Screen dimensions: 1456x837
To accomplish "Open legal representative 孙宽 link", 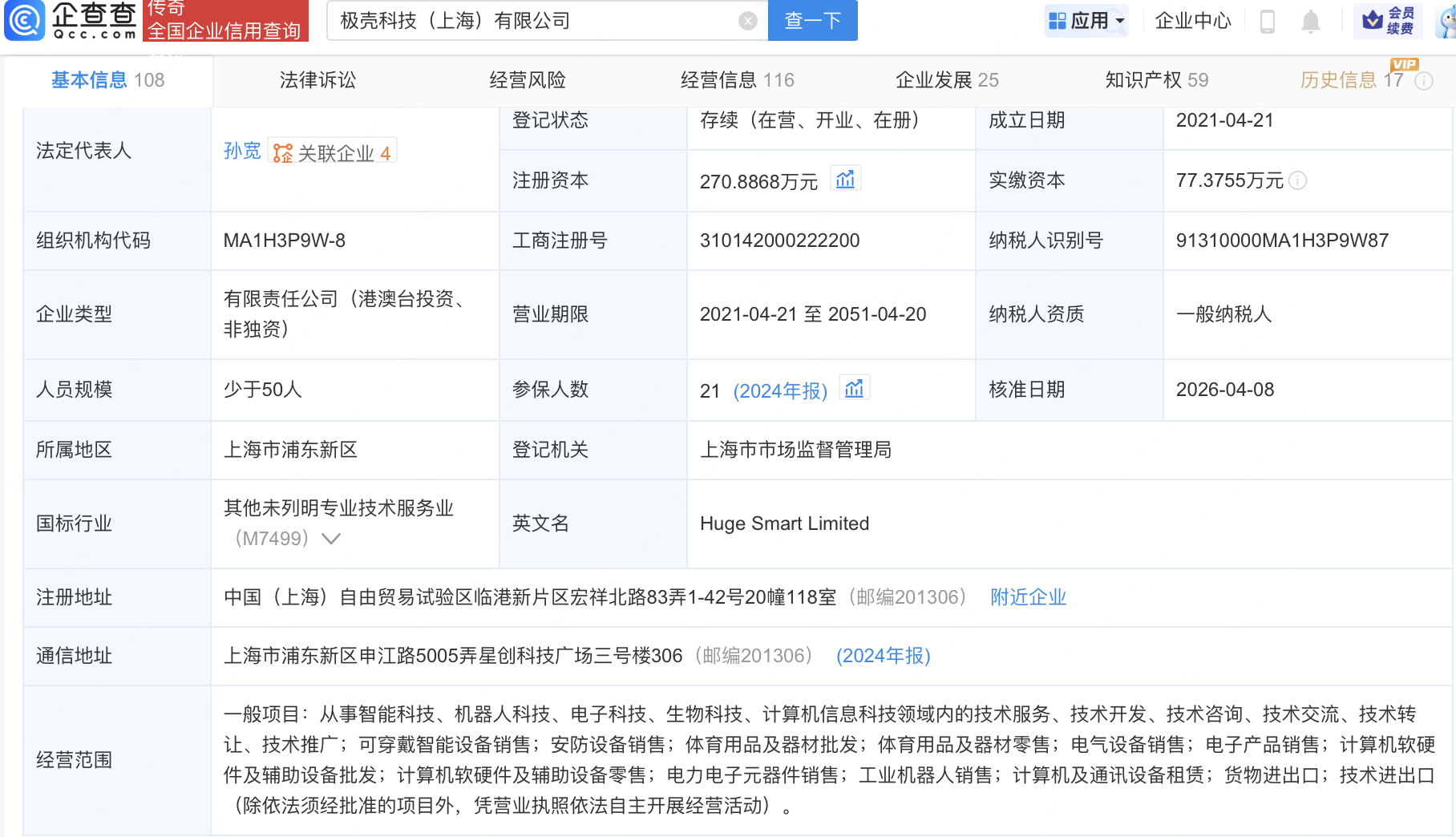I will point(241,151).
